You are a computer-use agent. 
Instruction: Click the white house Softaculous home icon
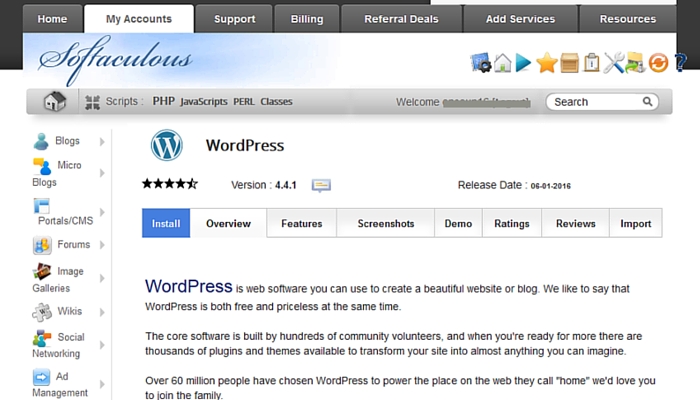[503, 62]
